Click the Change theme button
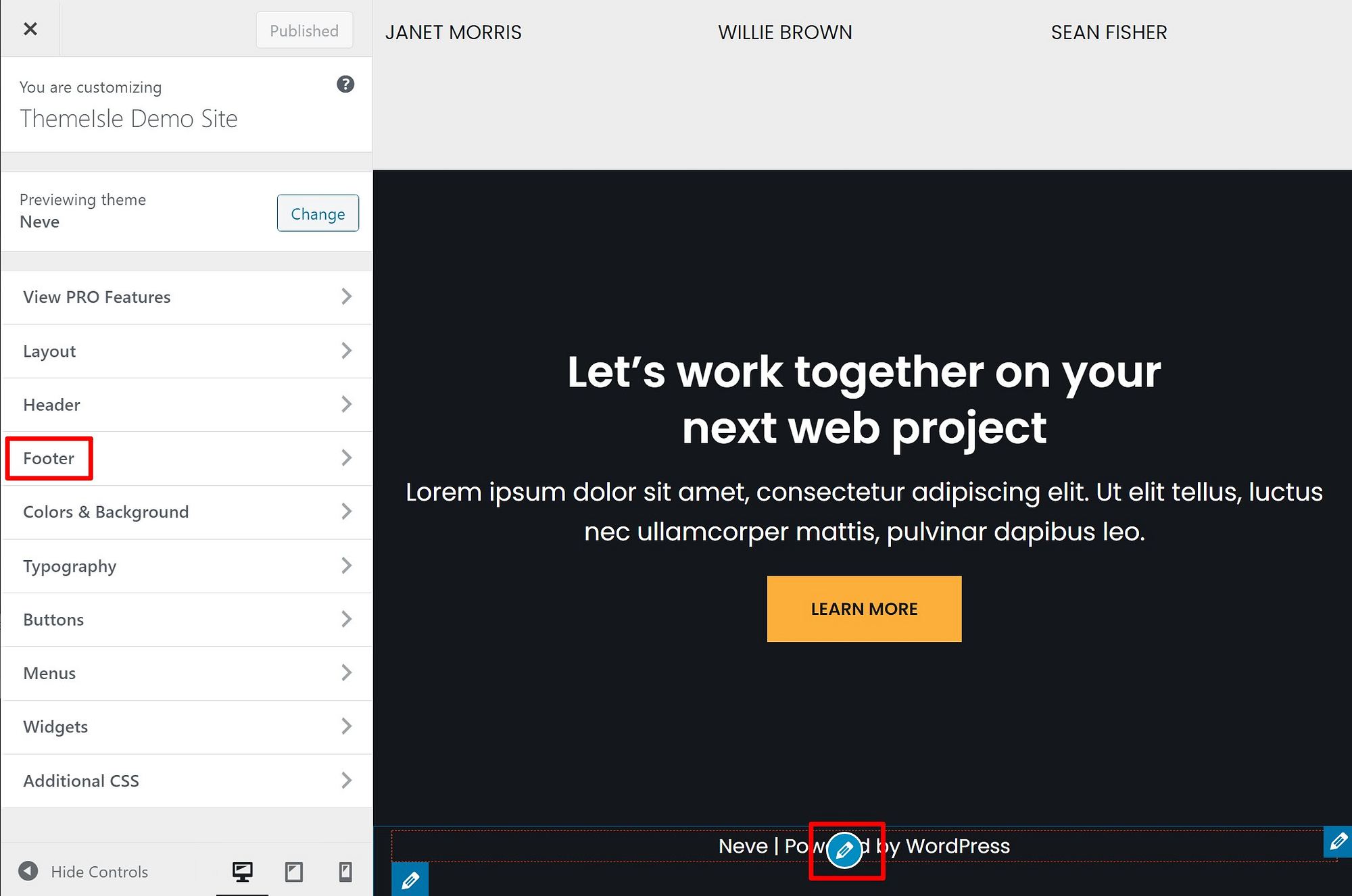 pyautogui.click(x=317, y=213)
